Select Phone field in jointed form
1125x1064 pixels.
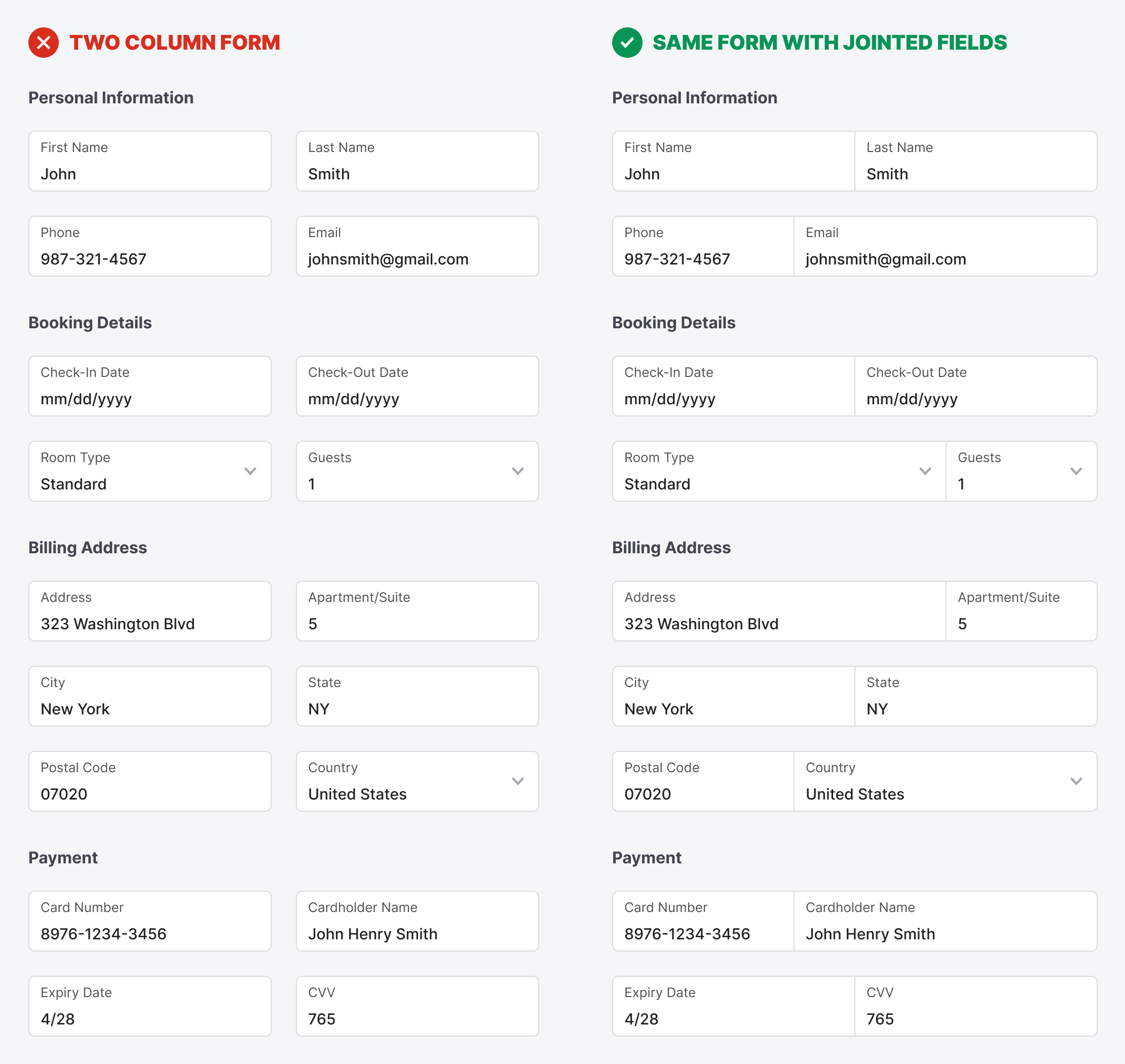[x=703, y=247]
